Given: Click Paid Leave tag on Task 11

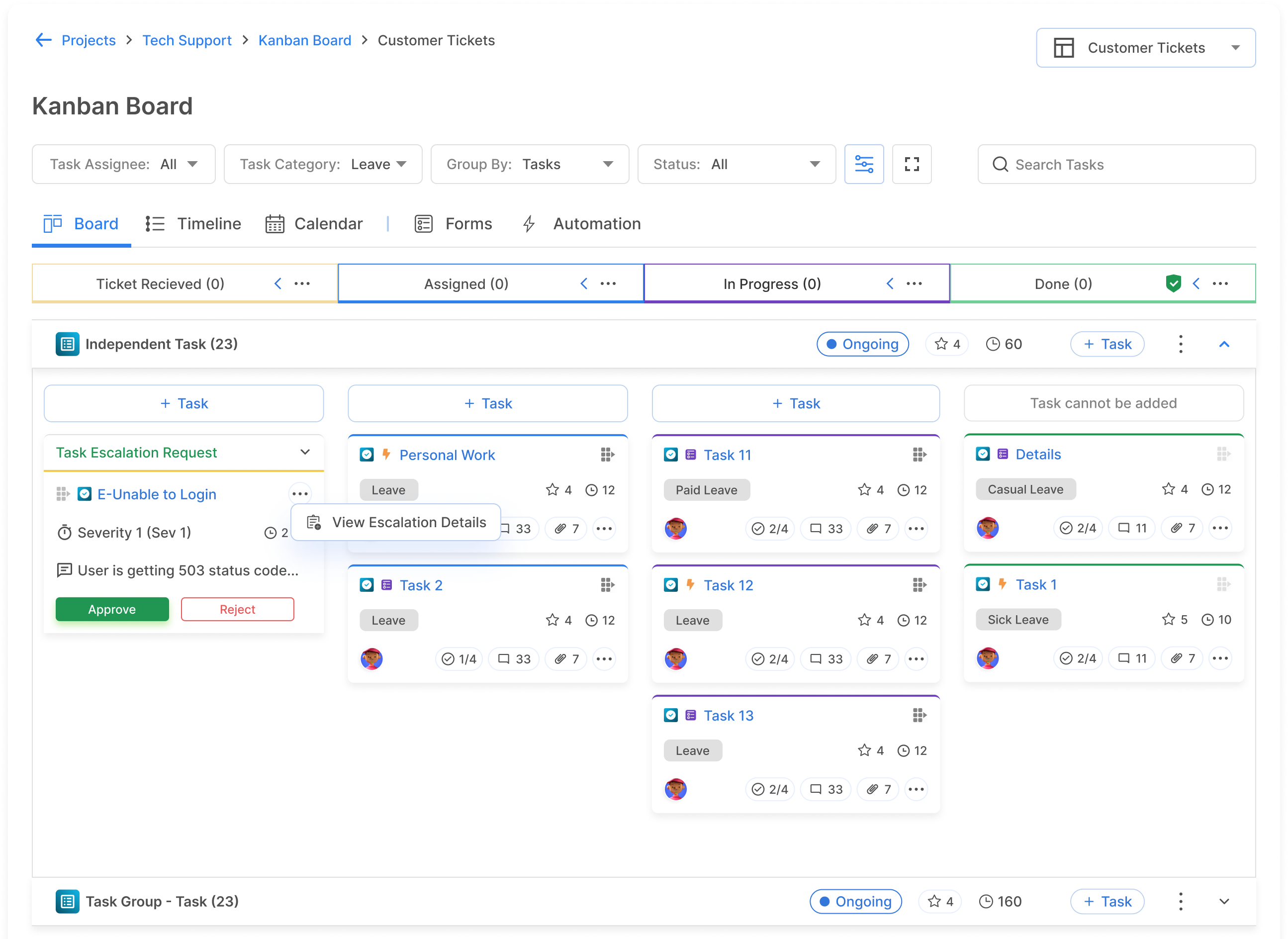Looking at the screenshot, I should (x=707, y=489).
